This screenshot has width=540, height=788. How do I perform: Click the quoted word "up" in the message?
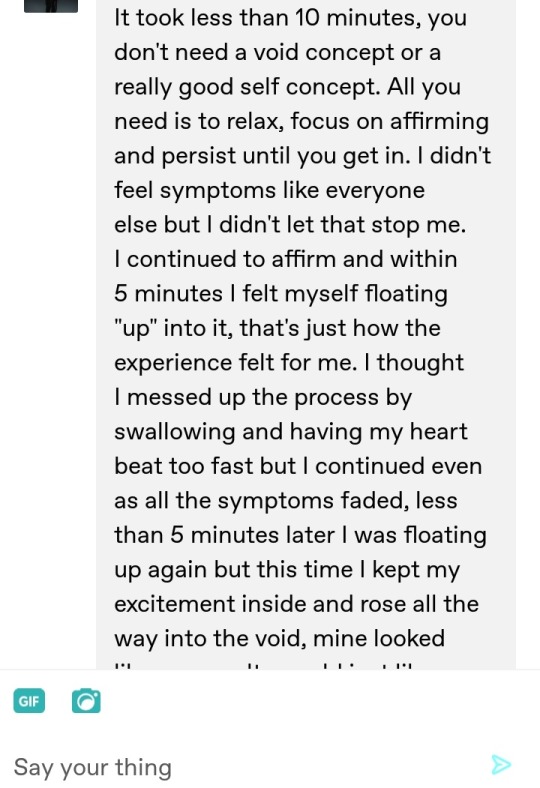click(133, 329)
